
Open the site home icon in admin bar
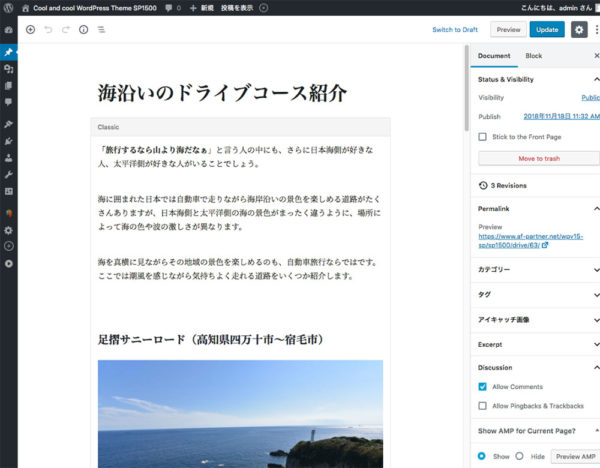point(25,8)
